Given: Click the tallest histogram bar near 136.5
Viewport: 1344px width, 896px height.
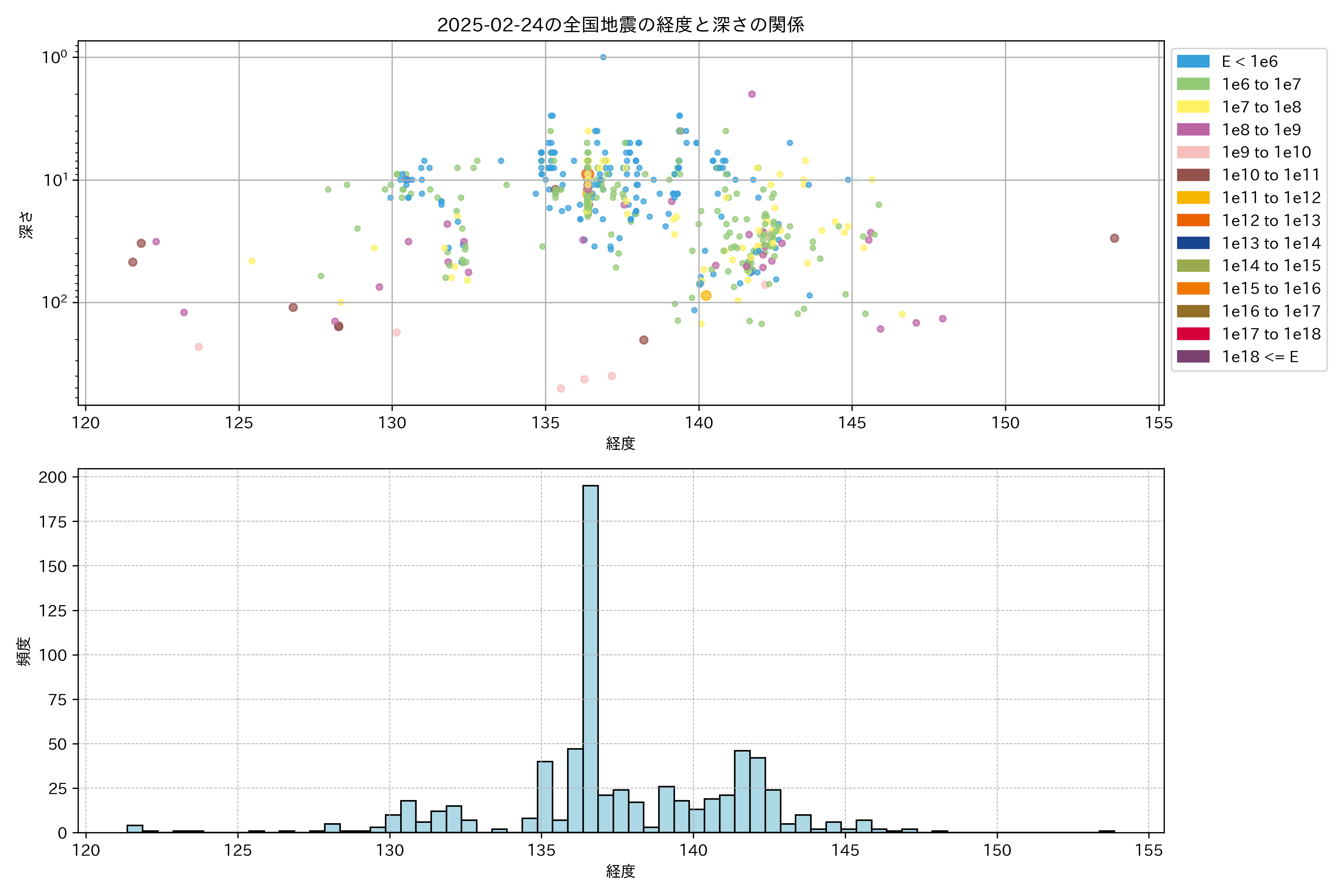Looking at the screenshot, I should [x=590, y=657].
